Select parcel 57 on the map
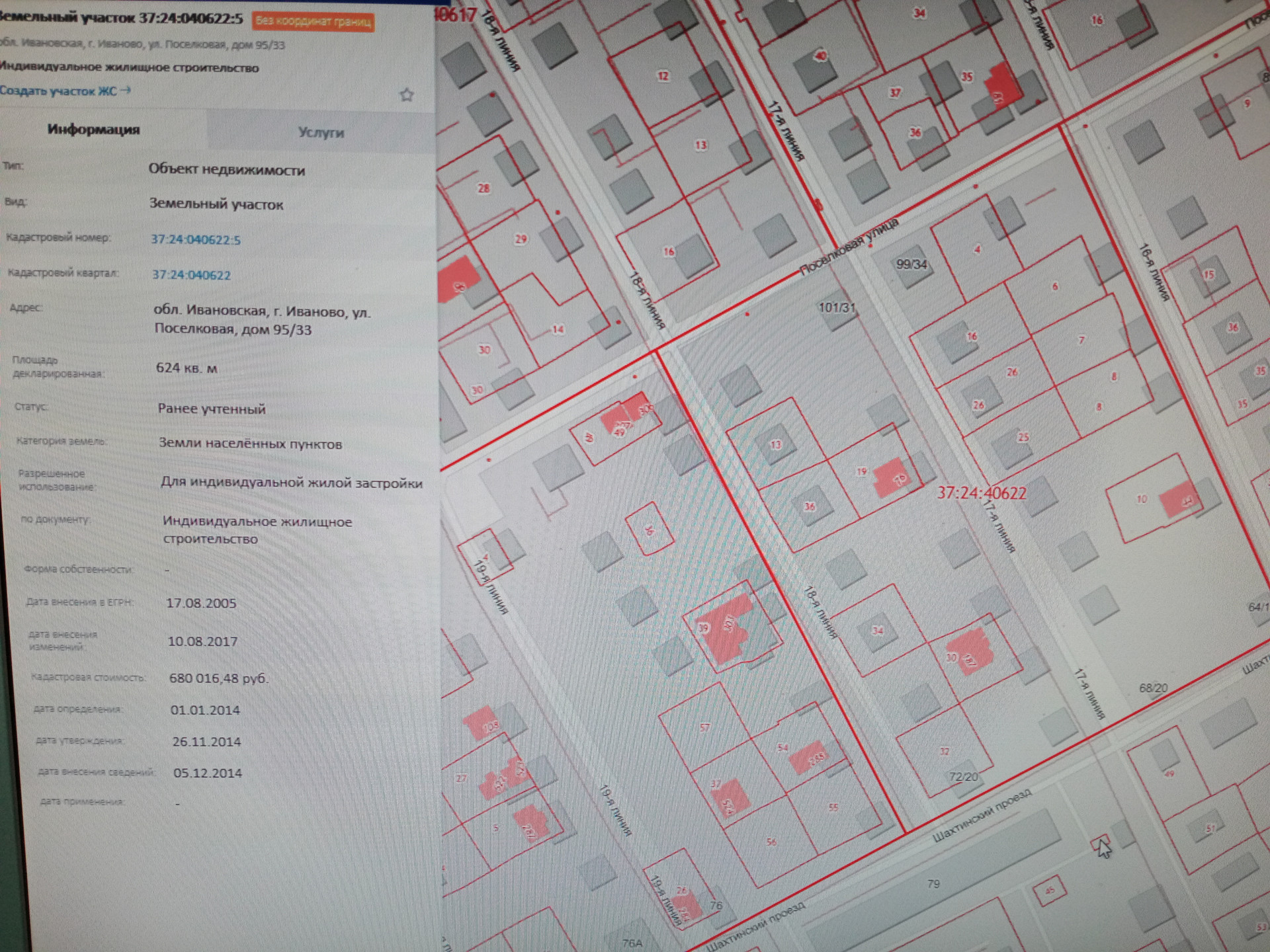Viewport: 1270px width, 952px height. pos(704,727)
